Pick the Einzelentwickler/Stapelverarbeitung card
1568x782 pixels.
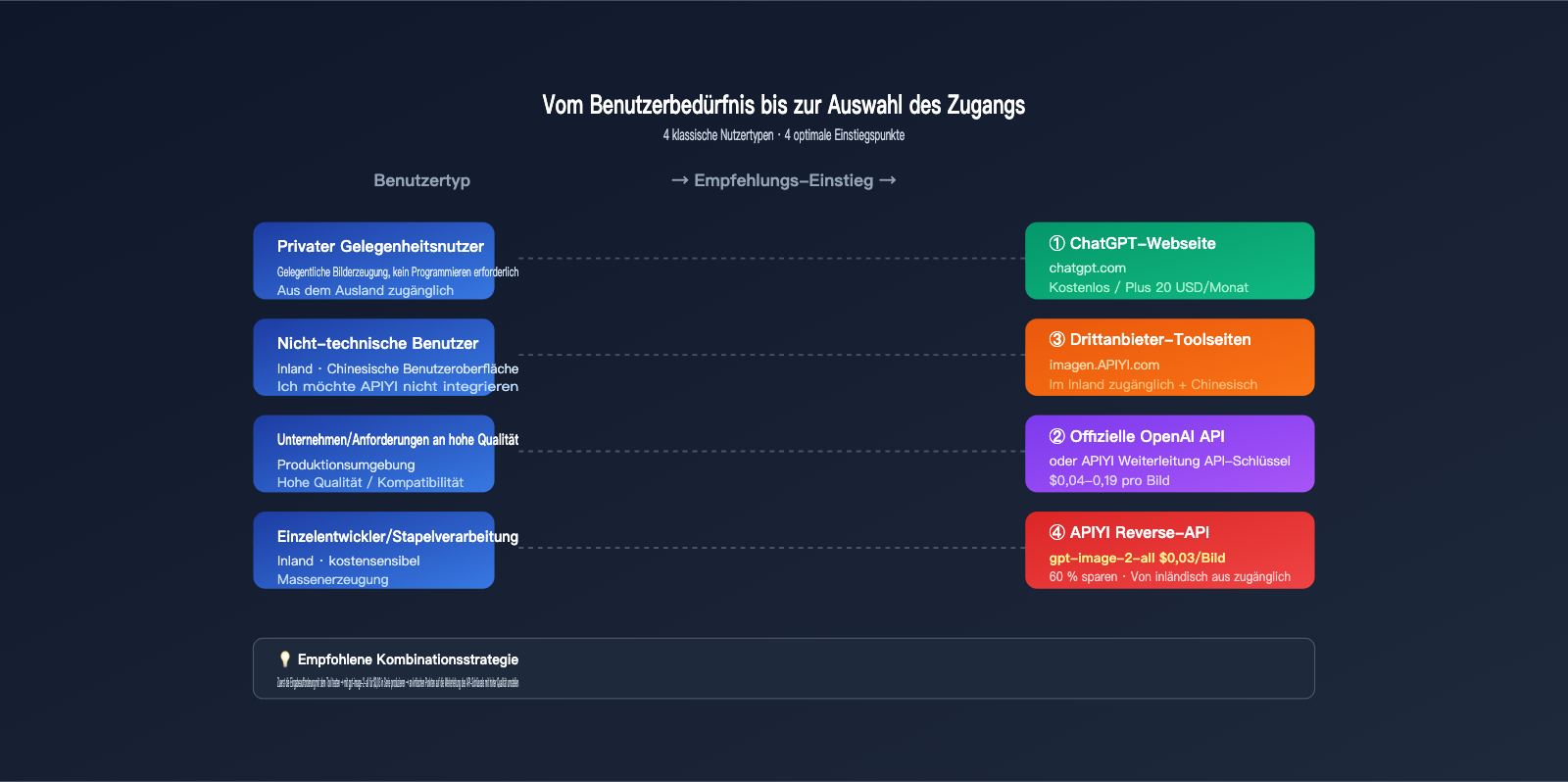(373, 550)
